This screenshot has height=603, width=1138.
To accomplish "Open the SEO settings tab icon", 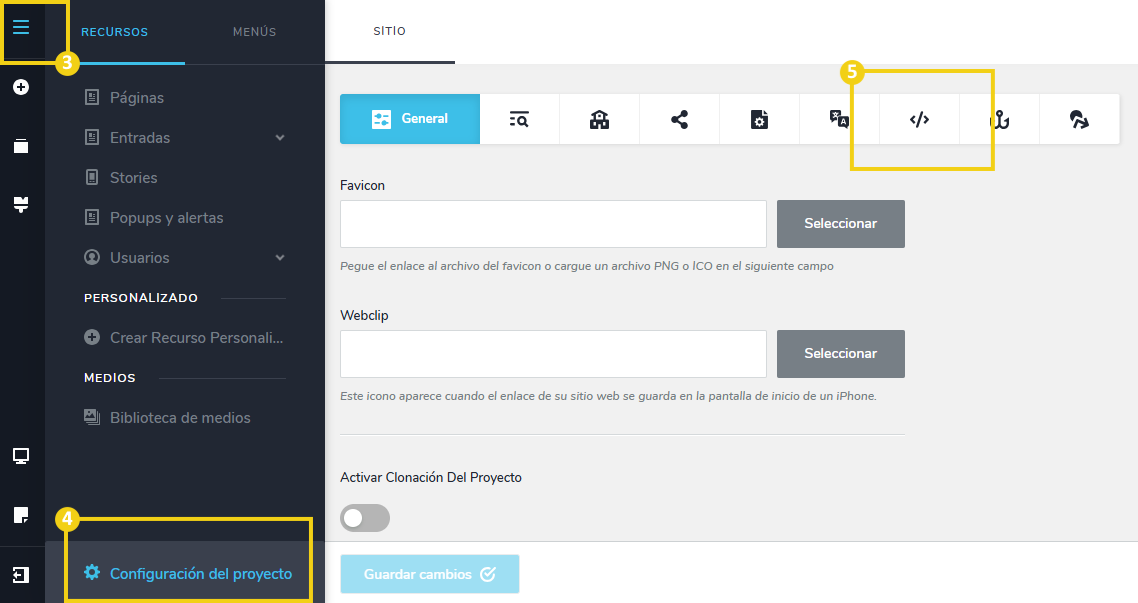I will tap(520, 118).
